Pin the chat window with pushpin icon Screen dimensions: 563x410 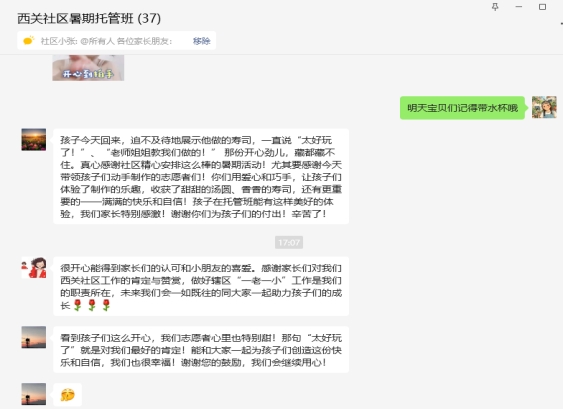point(495,7)
